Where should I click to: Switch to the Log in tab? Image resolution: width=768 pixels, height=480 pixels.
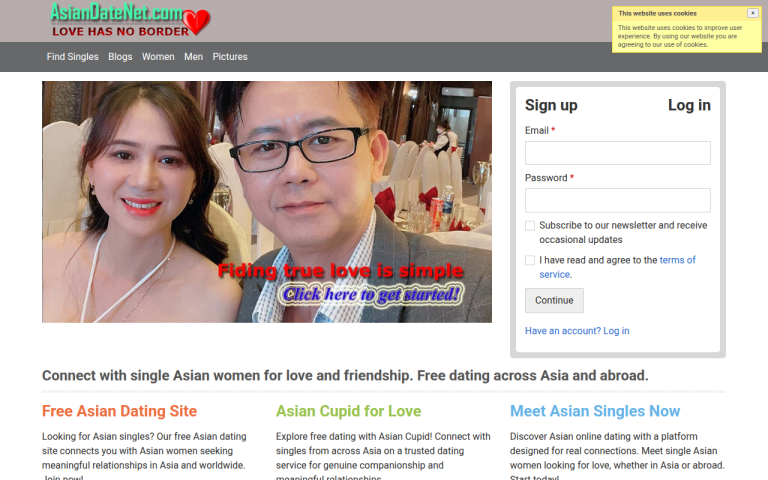click(689, 105)
